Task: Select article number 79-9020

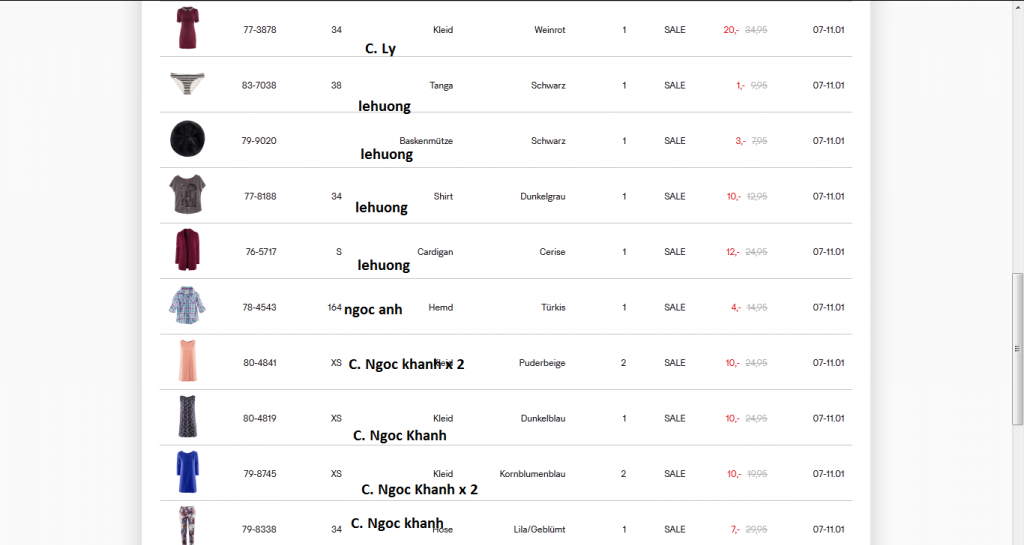Action: coord(259,141)
